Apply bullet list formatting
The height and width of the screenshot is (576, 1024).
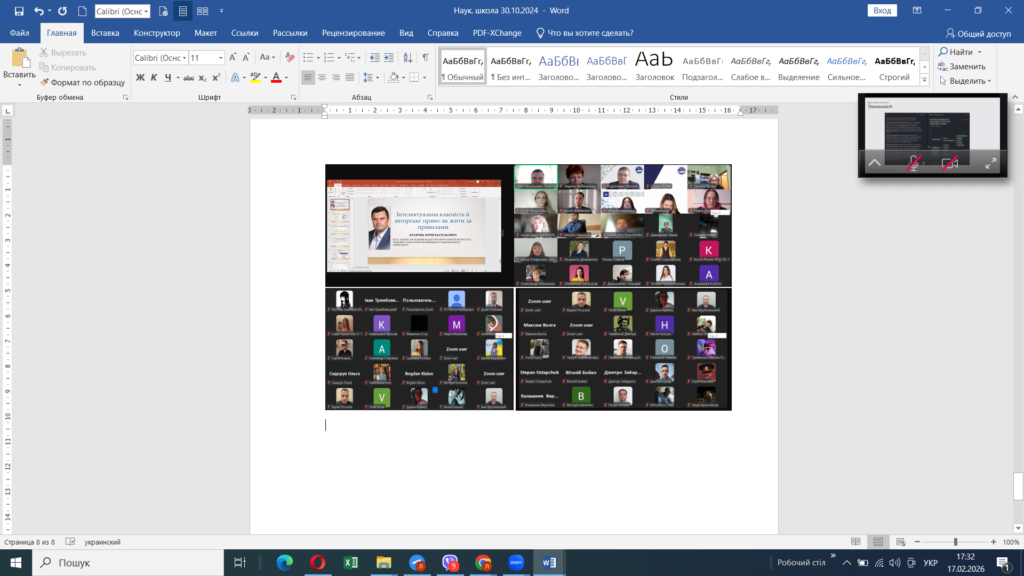pyautogui.click(x=309, y=57)
